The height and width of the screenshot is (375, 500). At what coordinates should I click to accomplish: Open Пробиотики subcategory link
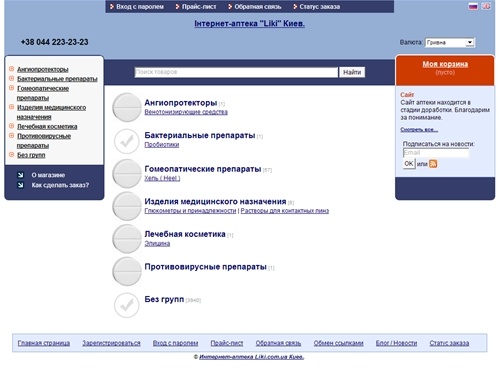click(x=162, y=145)
